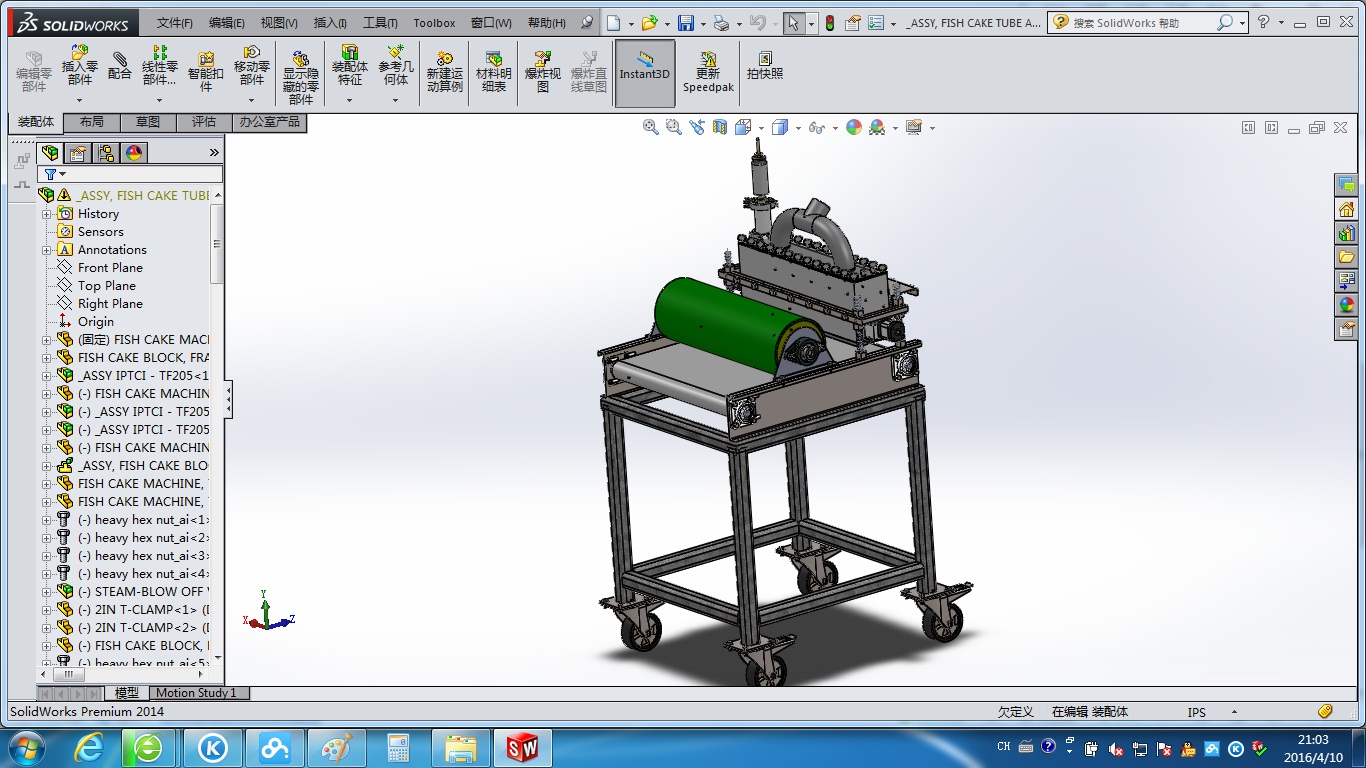Toggle Show Hidden Components (显示隐藏的零部件)
Viewport: 1366px width, 768px height.
coord(299,70)
